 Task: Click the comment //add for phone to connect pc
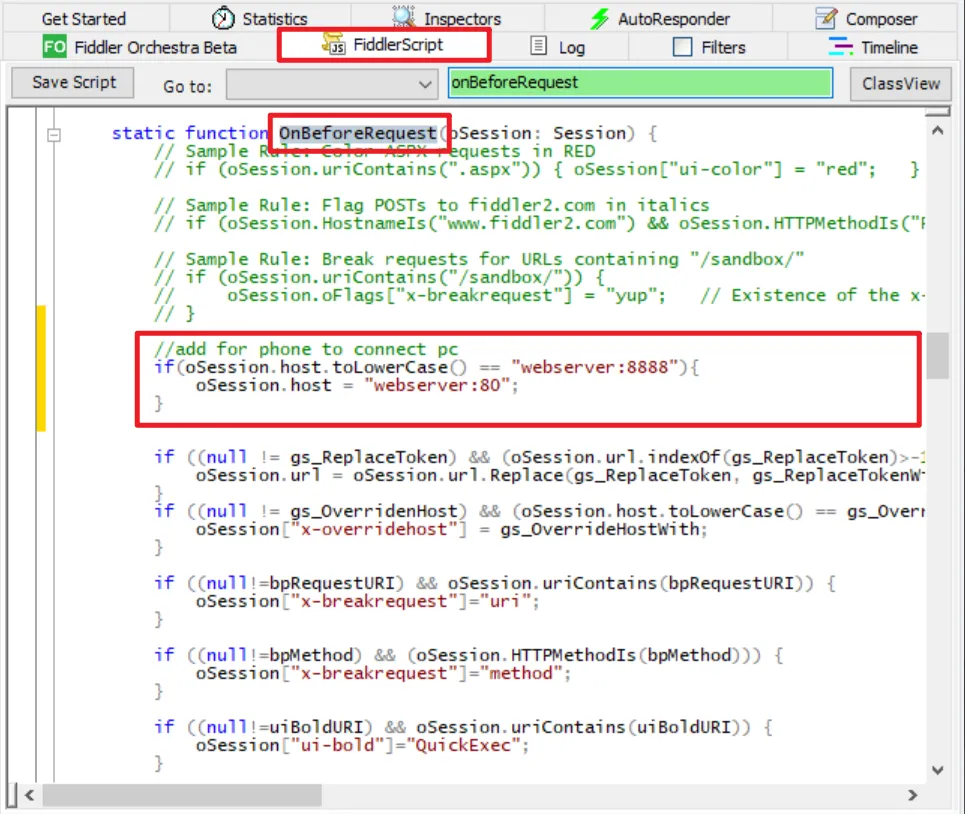click(306, 349)
